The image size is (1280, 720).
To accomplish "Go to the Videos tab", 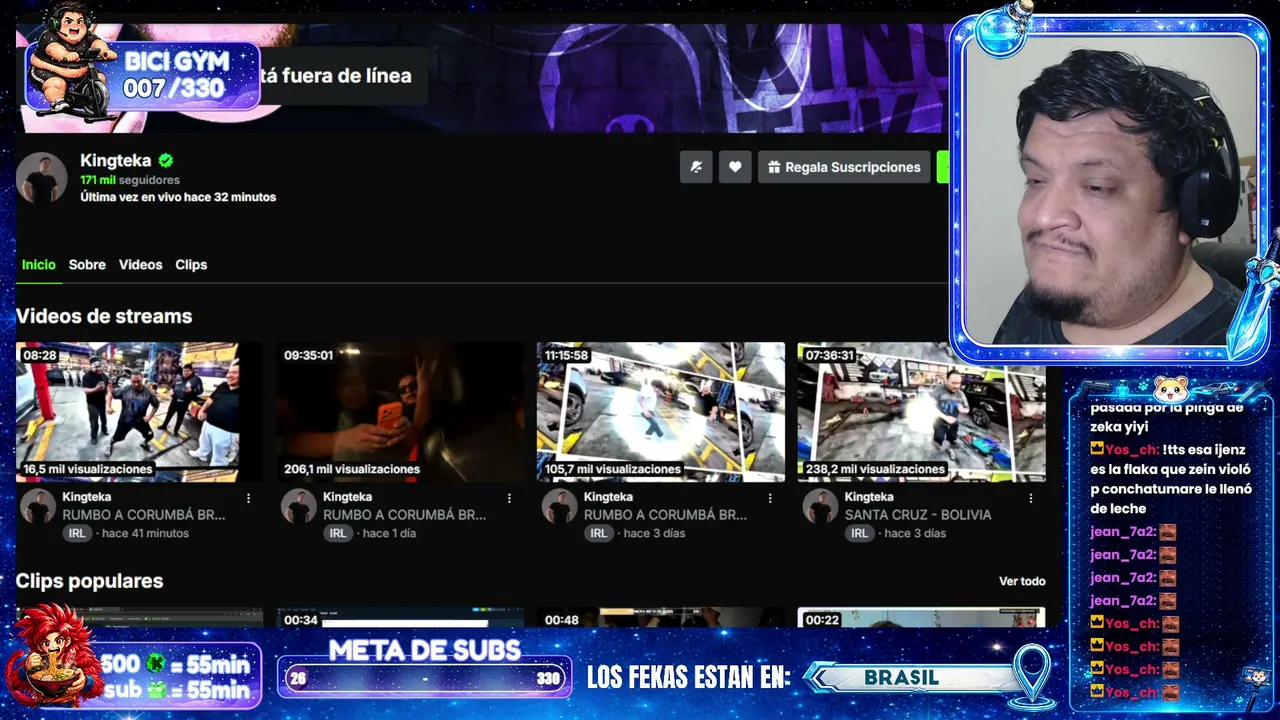I will pyautogui.click(x=140, y=265).
